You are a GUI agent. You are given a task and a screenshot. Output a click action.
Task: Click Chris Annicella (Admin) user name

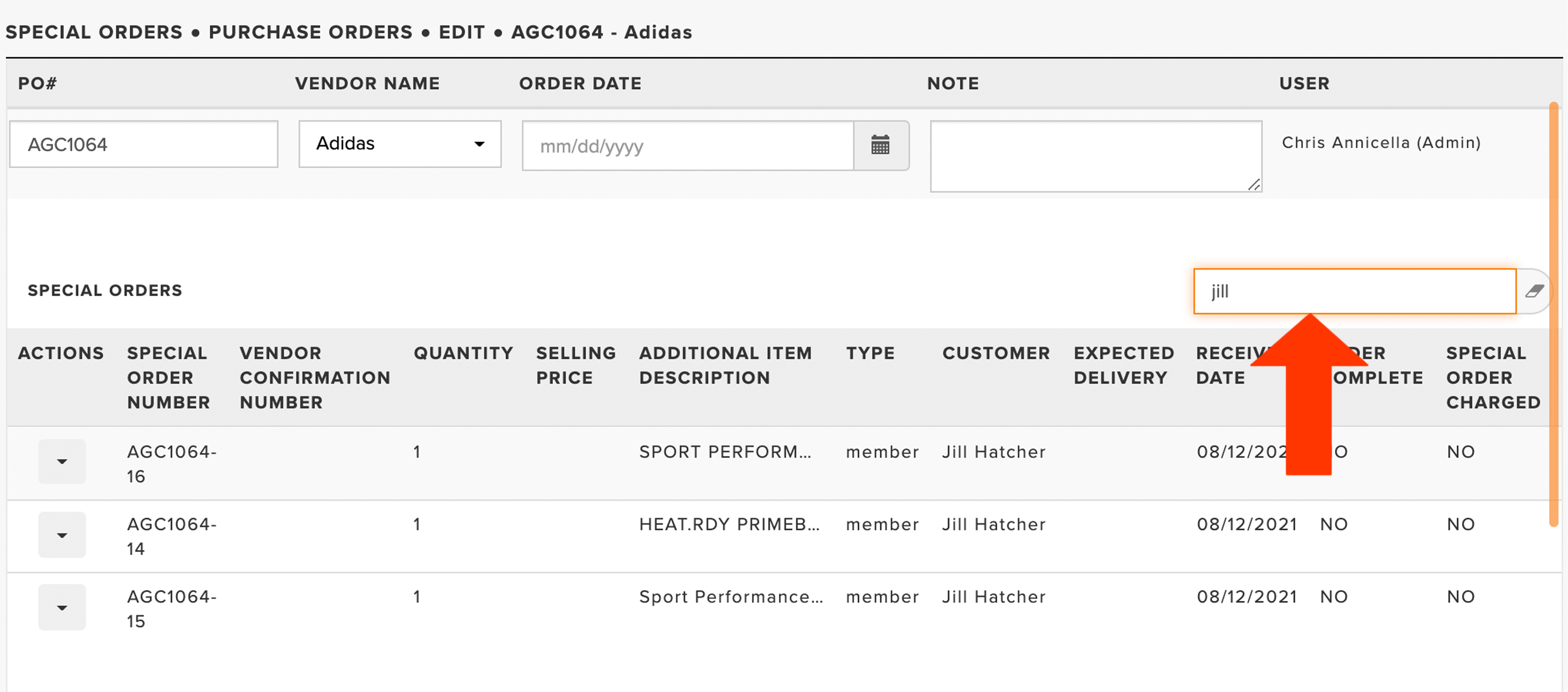click(1381, 142)
